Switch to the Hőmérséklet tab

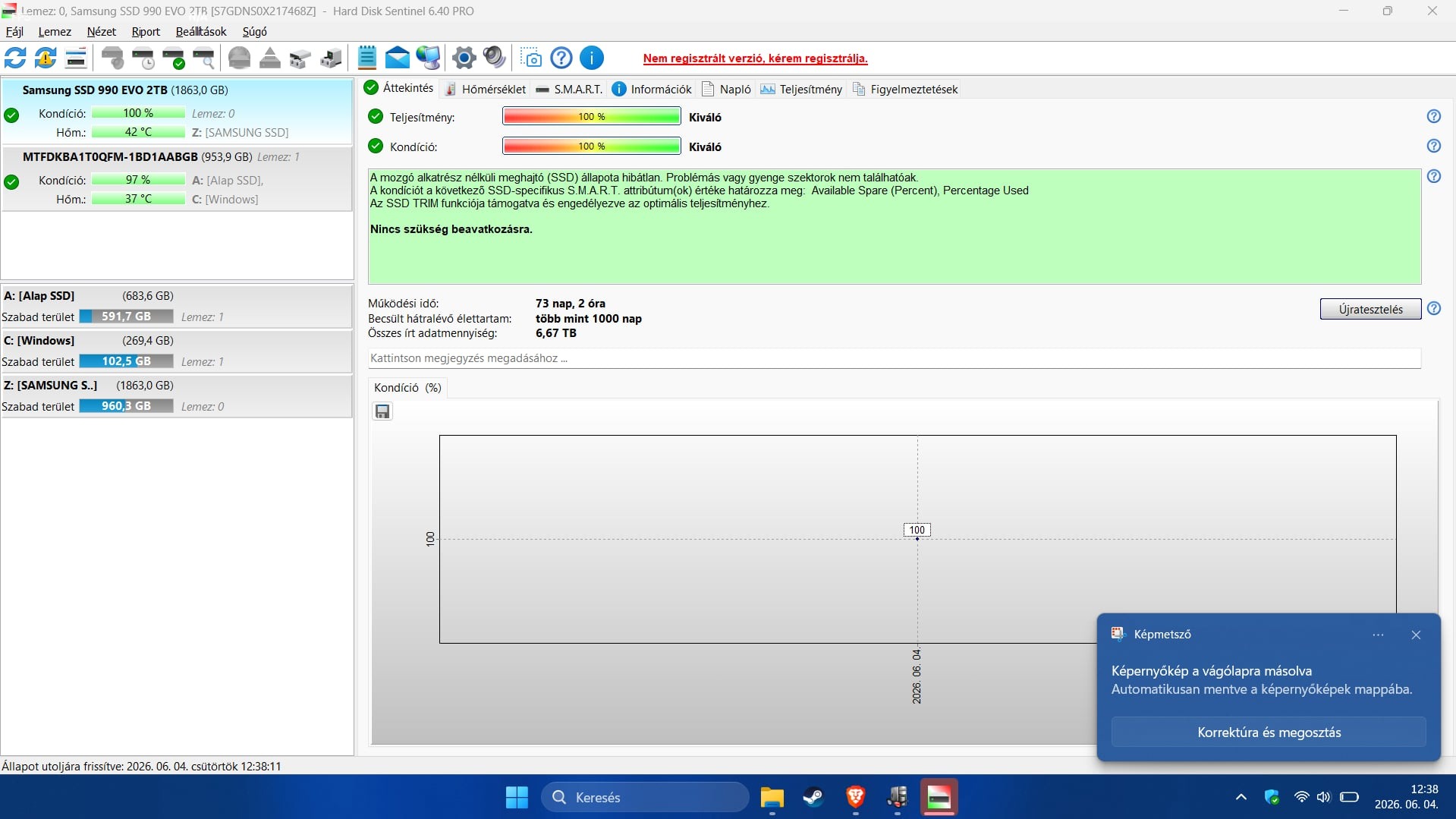pyautogui.click(x=485, y=89)
